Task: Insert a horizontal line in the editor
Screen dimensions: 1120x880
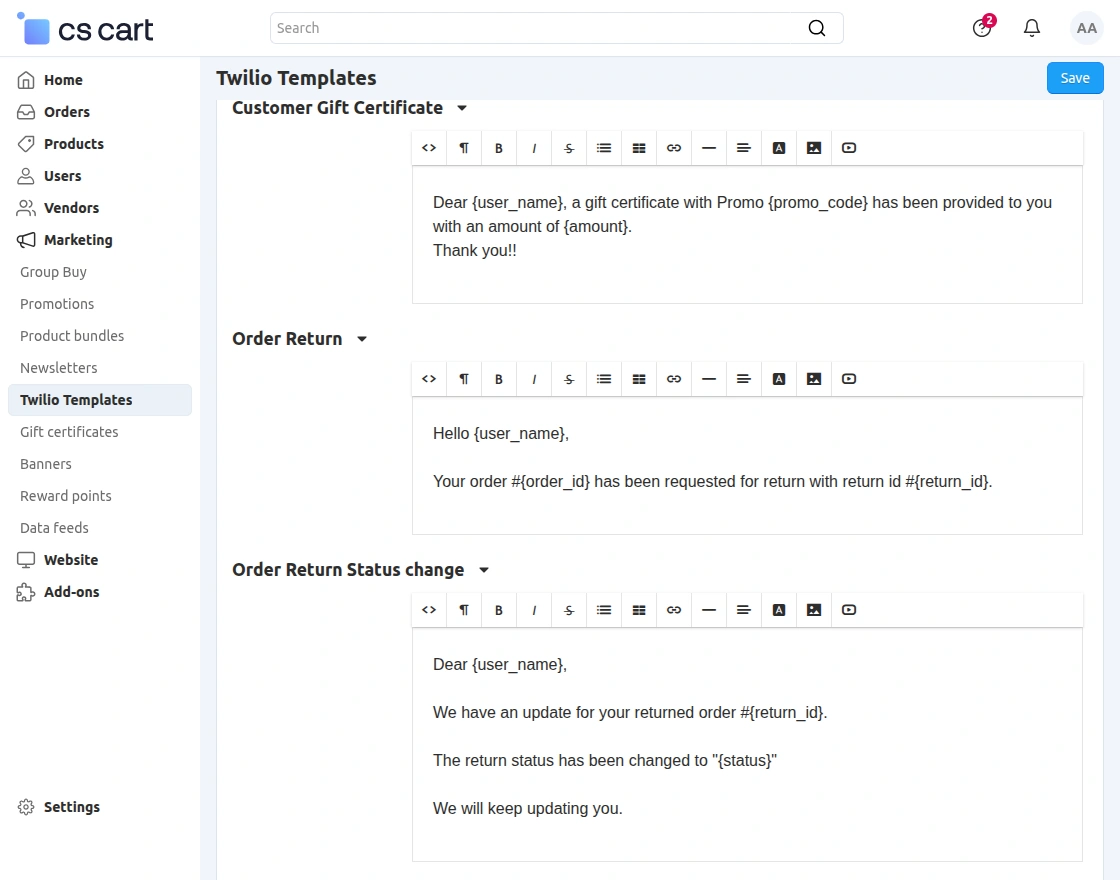Action: click(708, 147)
